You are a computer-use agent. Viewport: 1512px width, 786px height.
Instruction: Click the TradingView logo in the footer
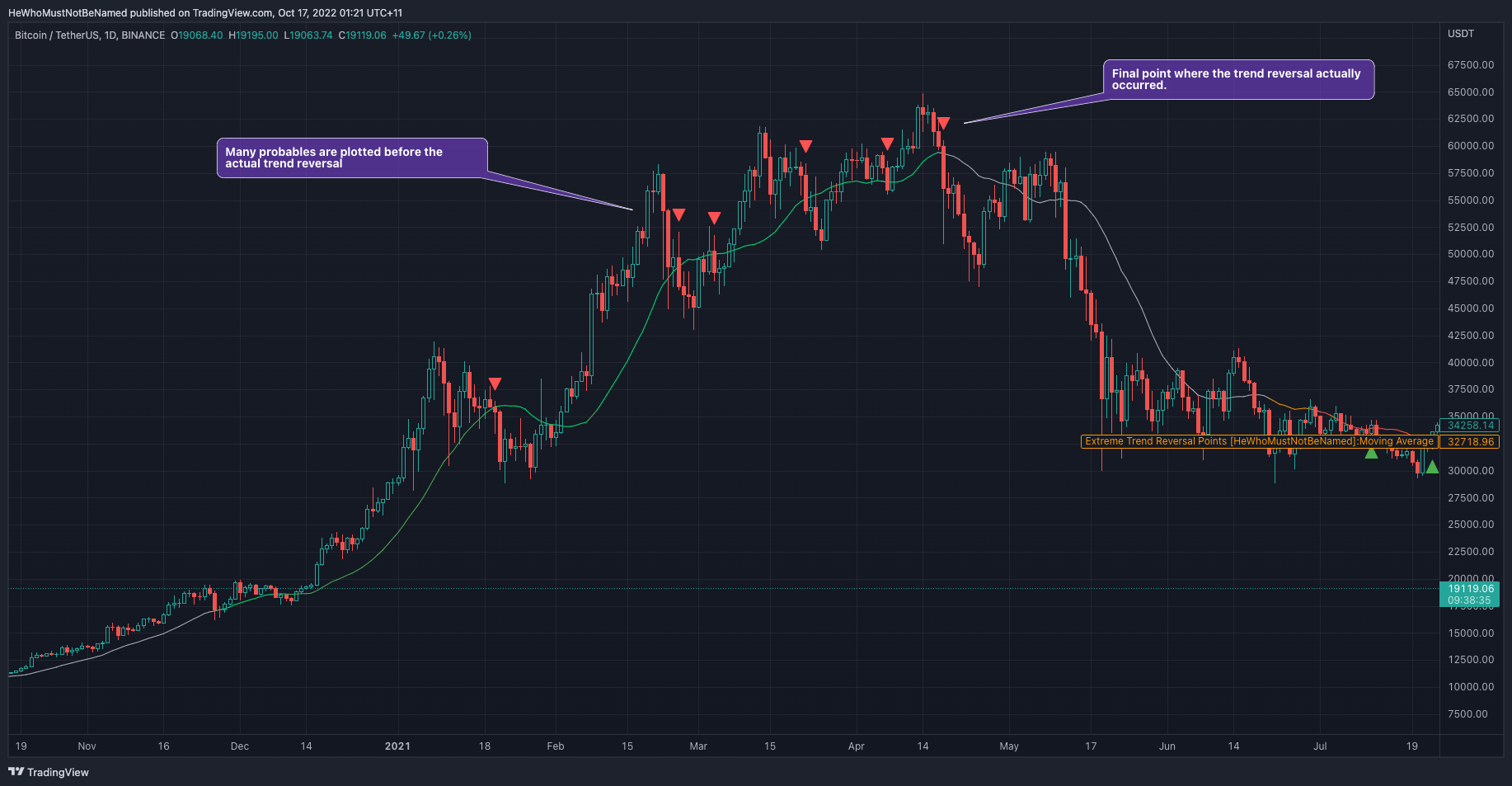click(x=49, y=772)
